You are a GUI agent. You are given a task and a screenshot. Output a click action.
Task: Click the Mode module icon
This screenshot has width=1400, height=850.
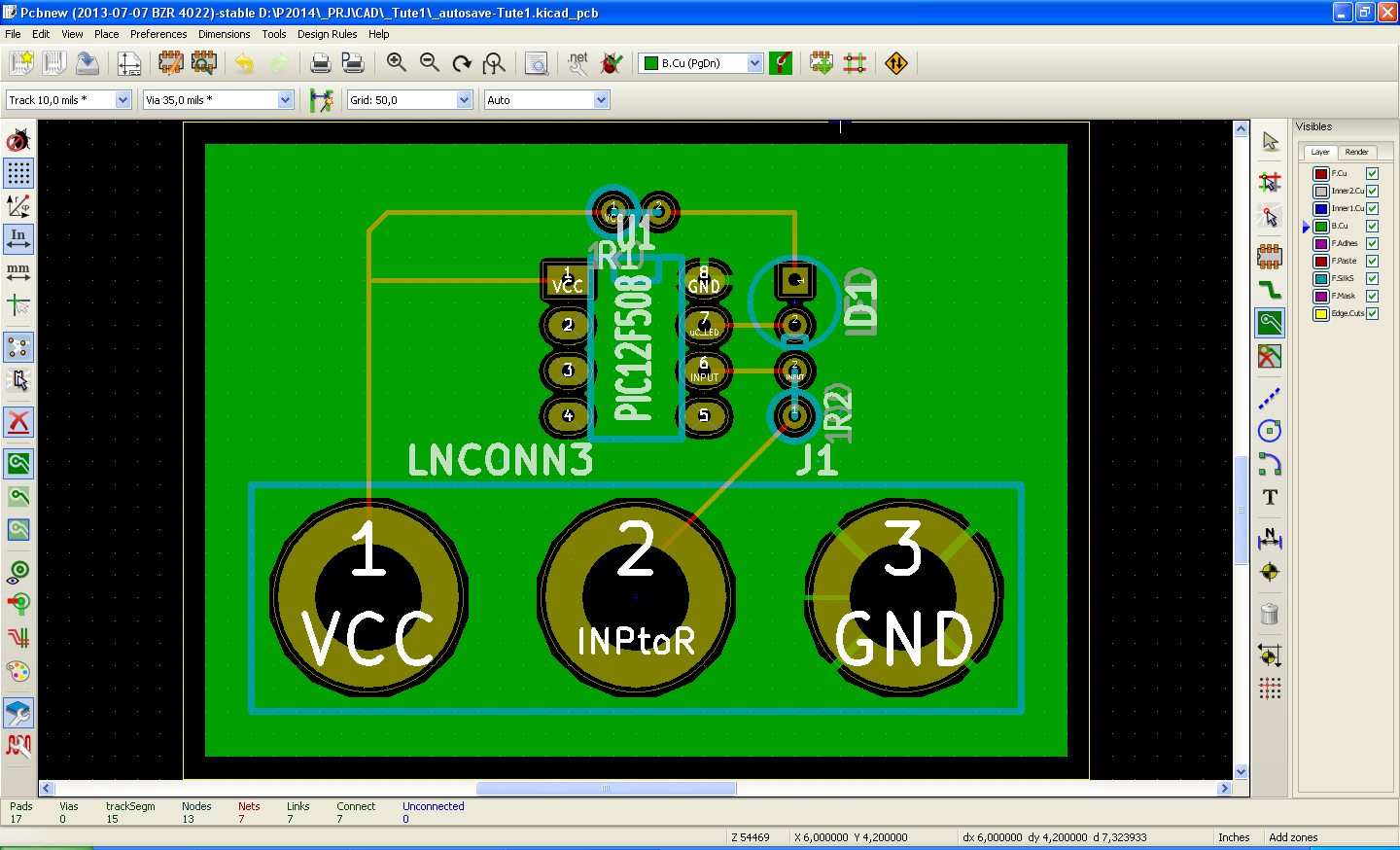822,63
